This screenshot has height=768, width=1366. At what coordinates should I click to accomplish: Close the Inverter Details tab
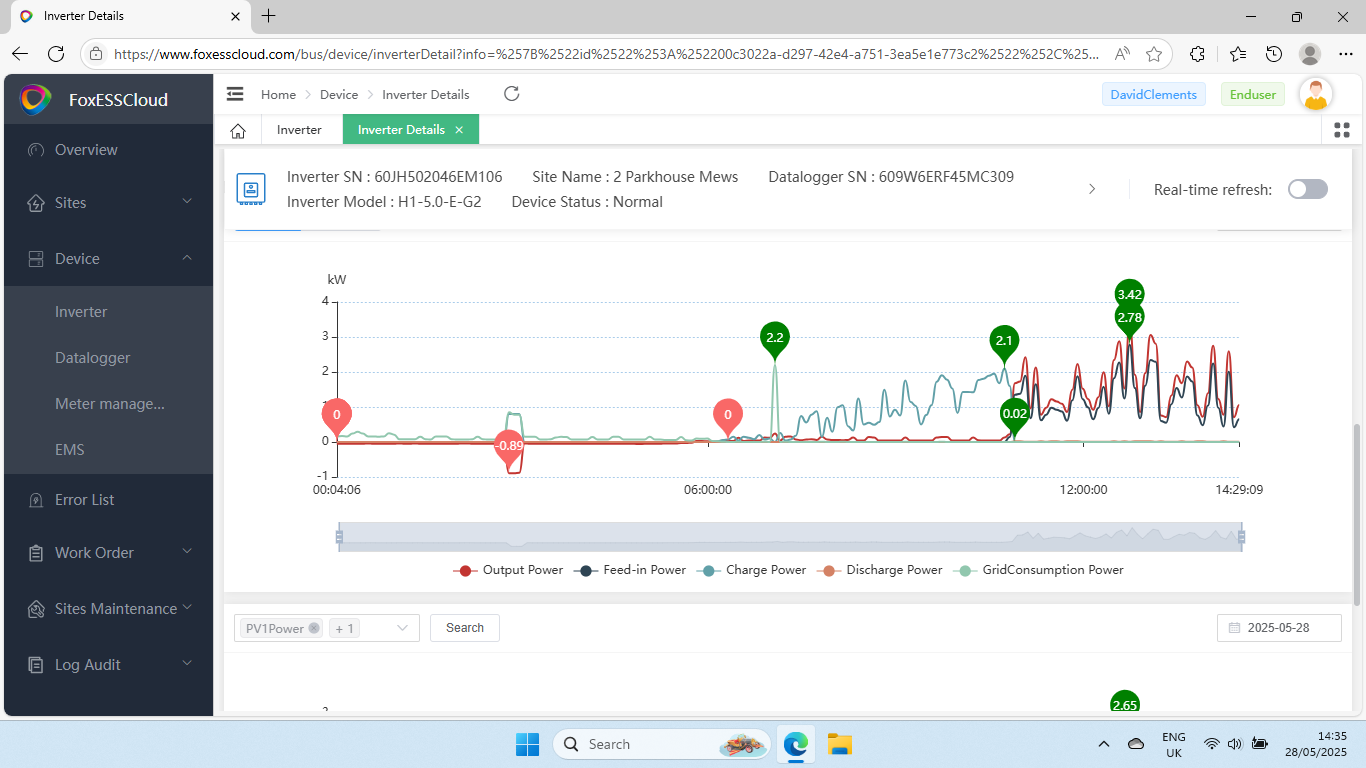(459, 130)
